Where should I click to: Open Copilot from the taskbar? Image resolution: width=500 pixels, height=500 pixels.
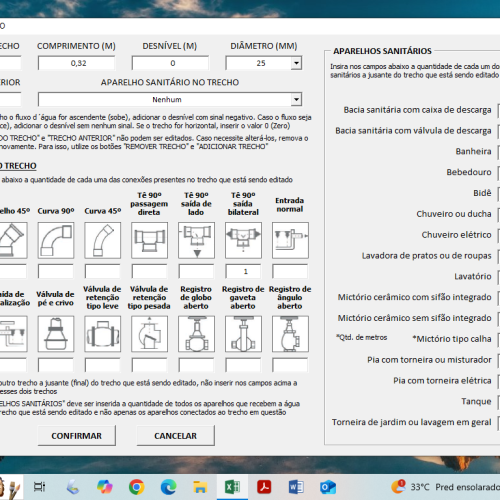click(105, 487)
